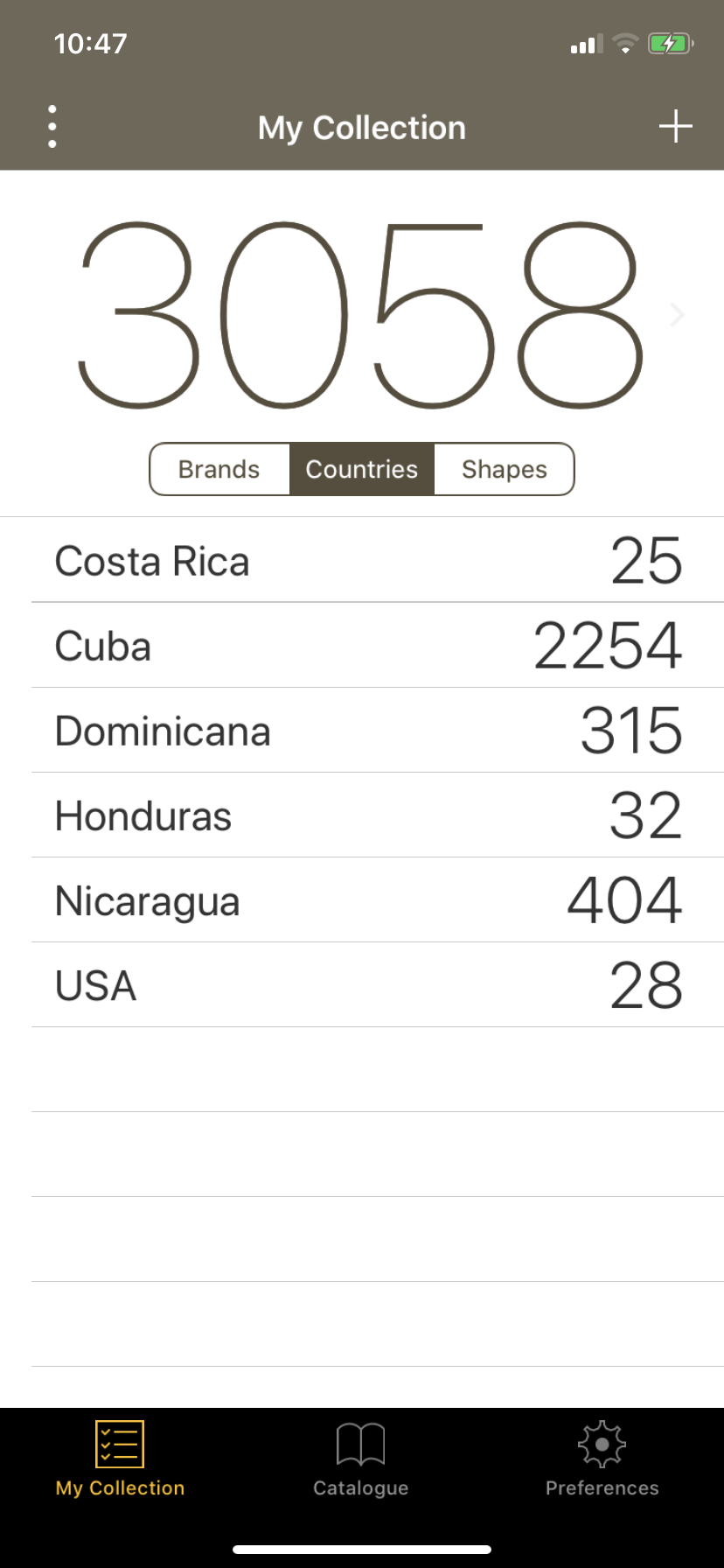Select the Countries segment
The height and width of the screenshot is (1568, 724).
coord(362,469)
